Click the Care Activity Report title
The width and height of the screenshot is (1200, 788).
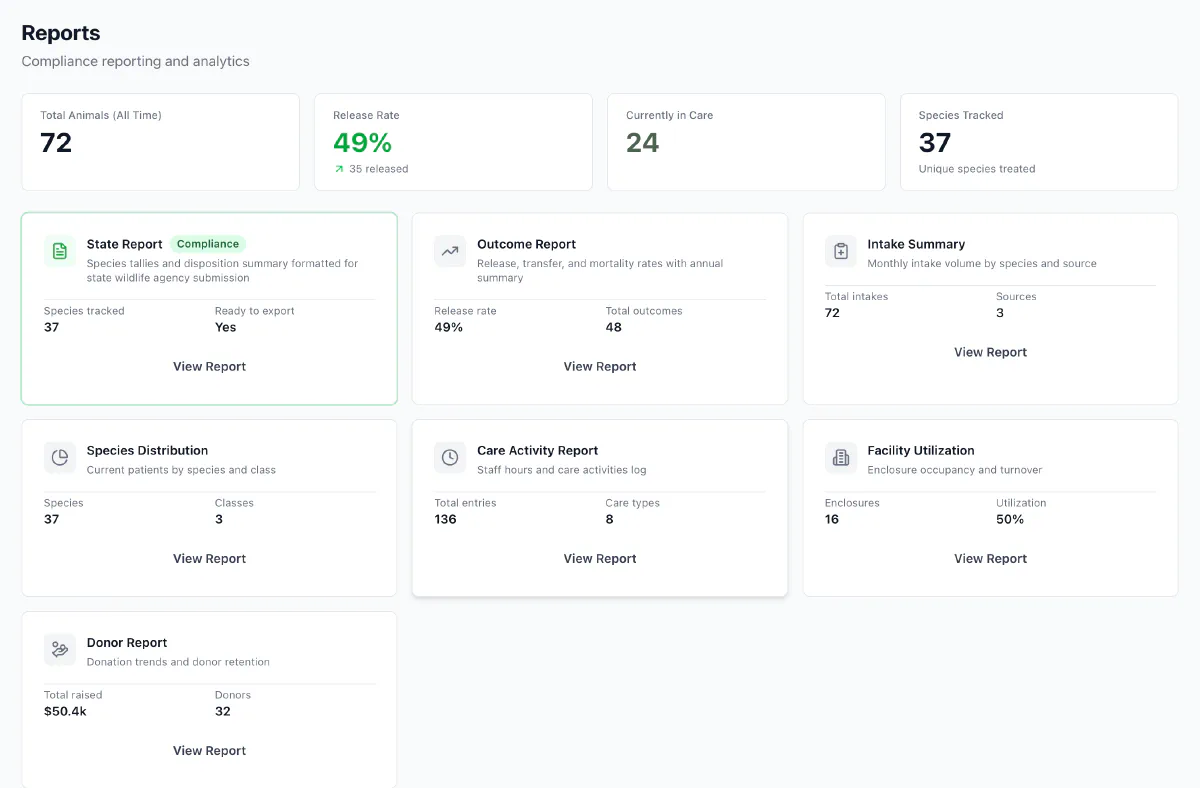[x=538, y=451]
